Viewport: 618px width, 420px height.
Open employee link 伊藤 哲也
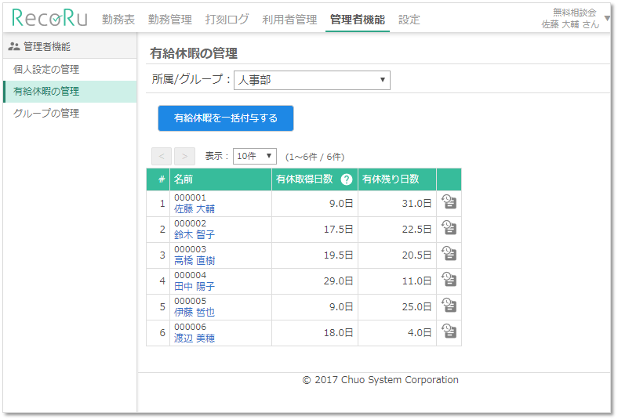click(x=194, y=312)
